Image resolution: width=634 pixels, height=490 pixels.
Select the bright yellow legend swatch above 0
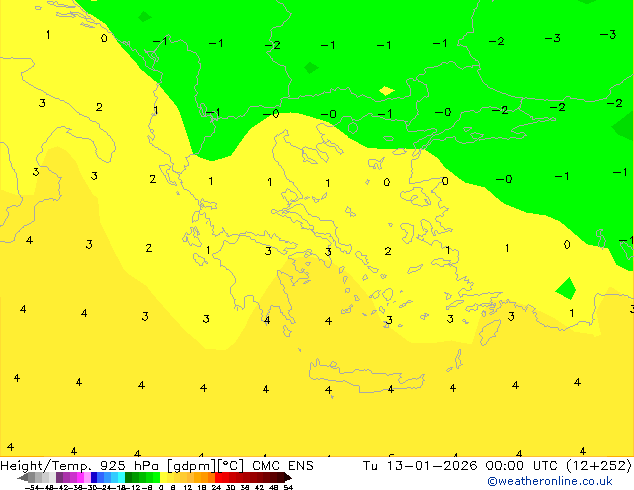tap(164, 477)
